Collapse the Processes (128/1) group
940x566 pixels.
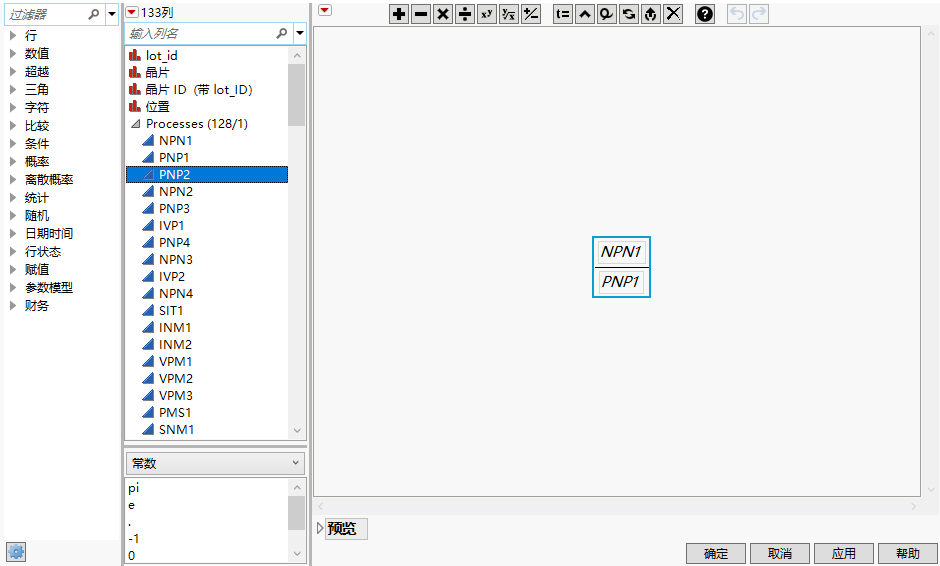(x=135, y=124)
